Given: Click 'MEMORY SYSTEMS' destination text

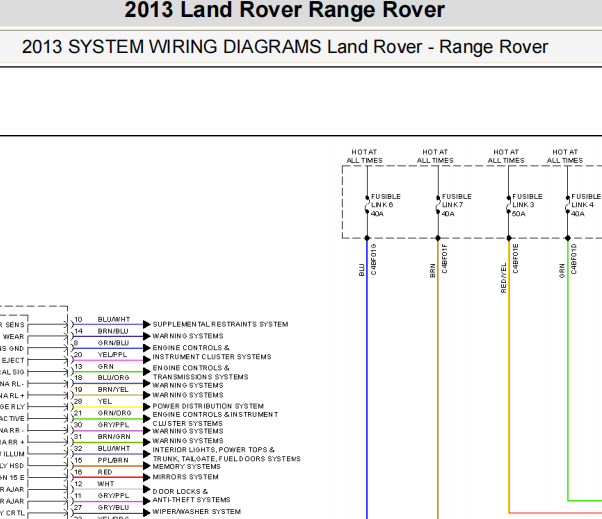Looking at the screenshot, I should point(186,467).
